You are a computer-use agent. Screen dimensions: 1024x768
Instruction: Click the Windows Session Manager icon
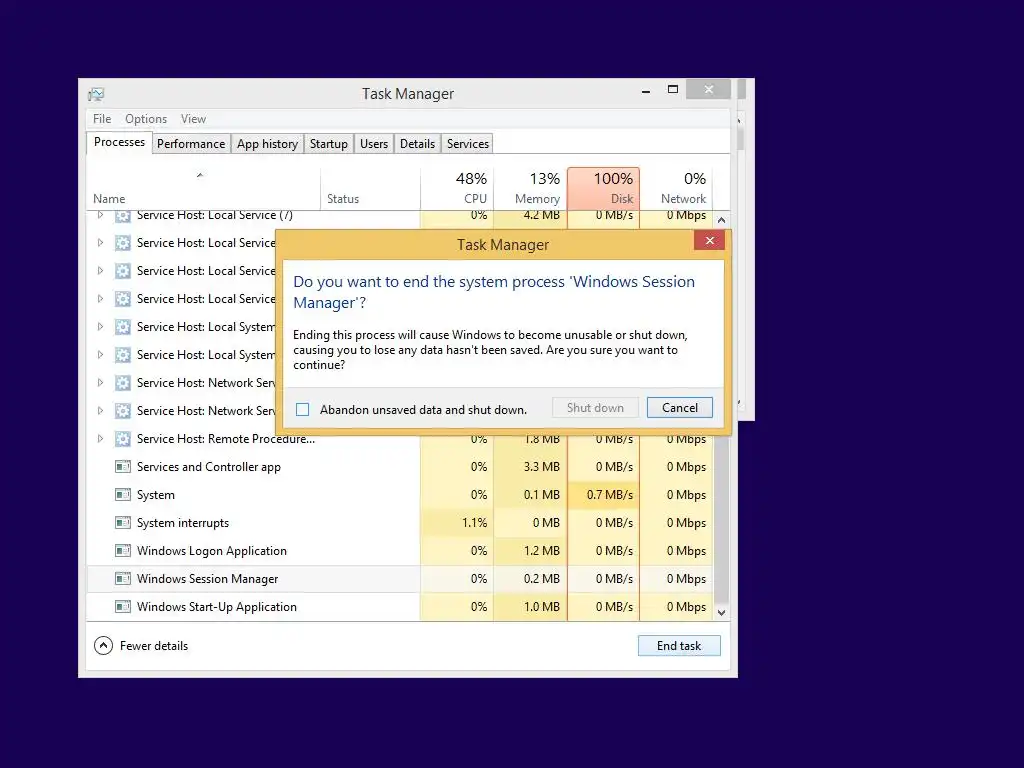123,579
